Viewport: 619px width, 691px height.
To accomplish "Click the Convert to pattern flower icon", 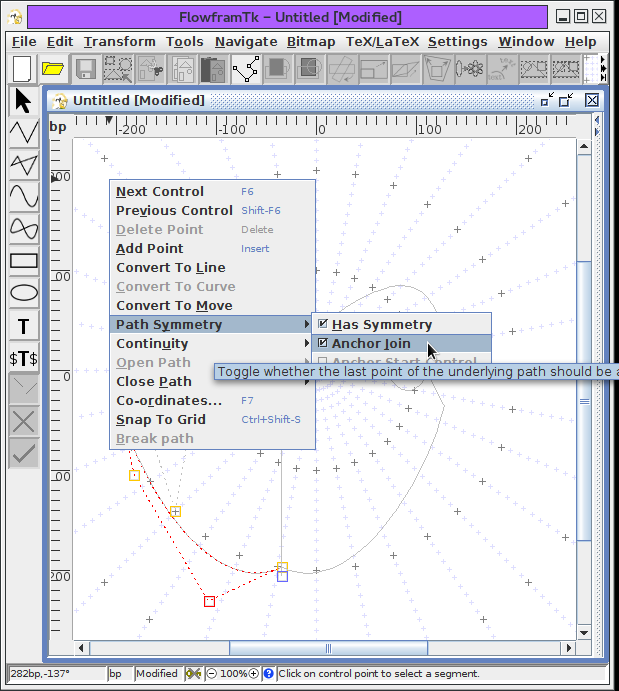I will click(470, 69).
